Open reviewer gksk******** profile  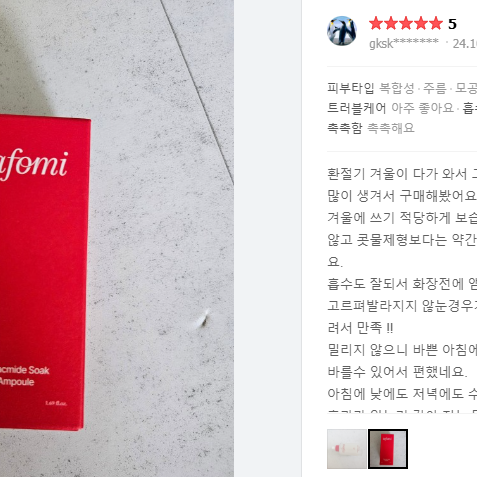coord(404,43)
